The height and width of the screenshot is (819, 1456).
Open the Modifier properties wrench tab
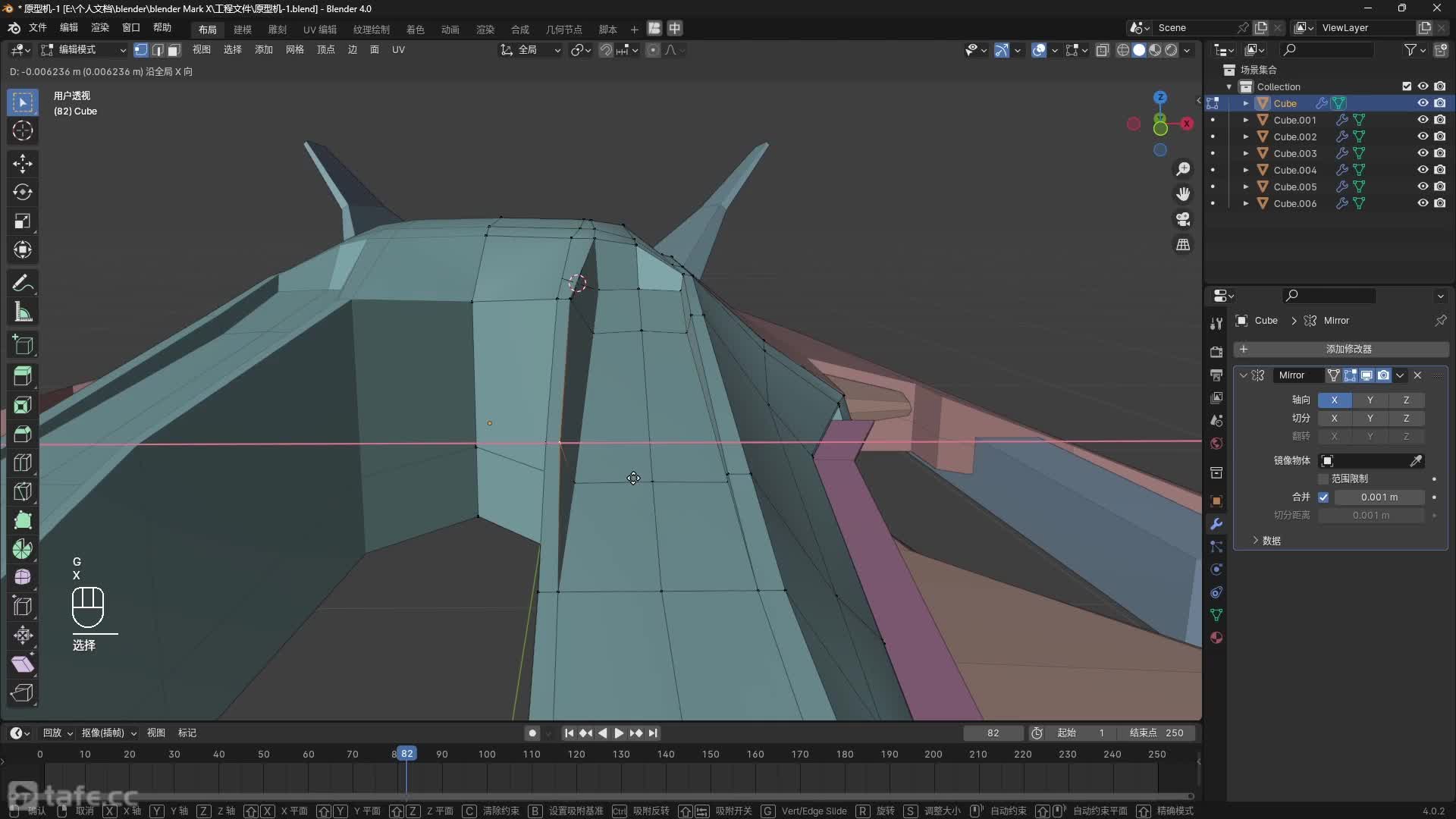click(1216, 524)
